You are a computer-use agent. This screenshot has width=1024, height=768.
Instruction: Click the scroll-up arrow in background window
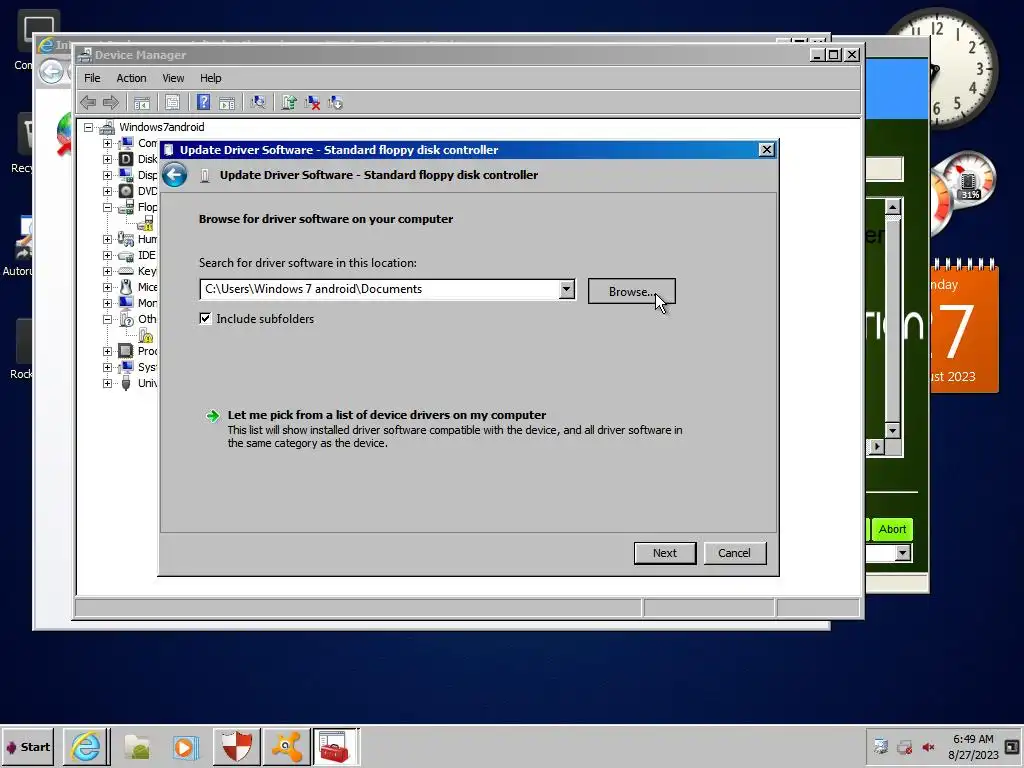tap(893, 208)
